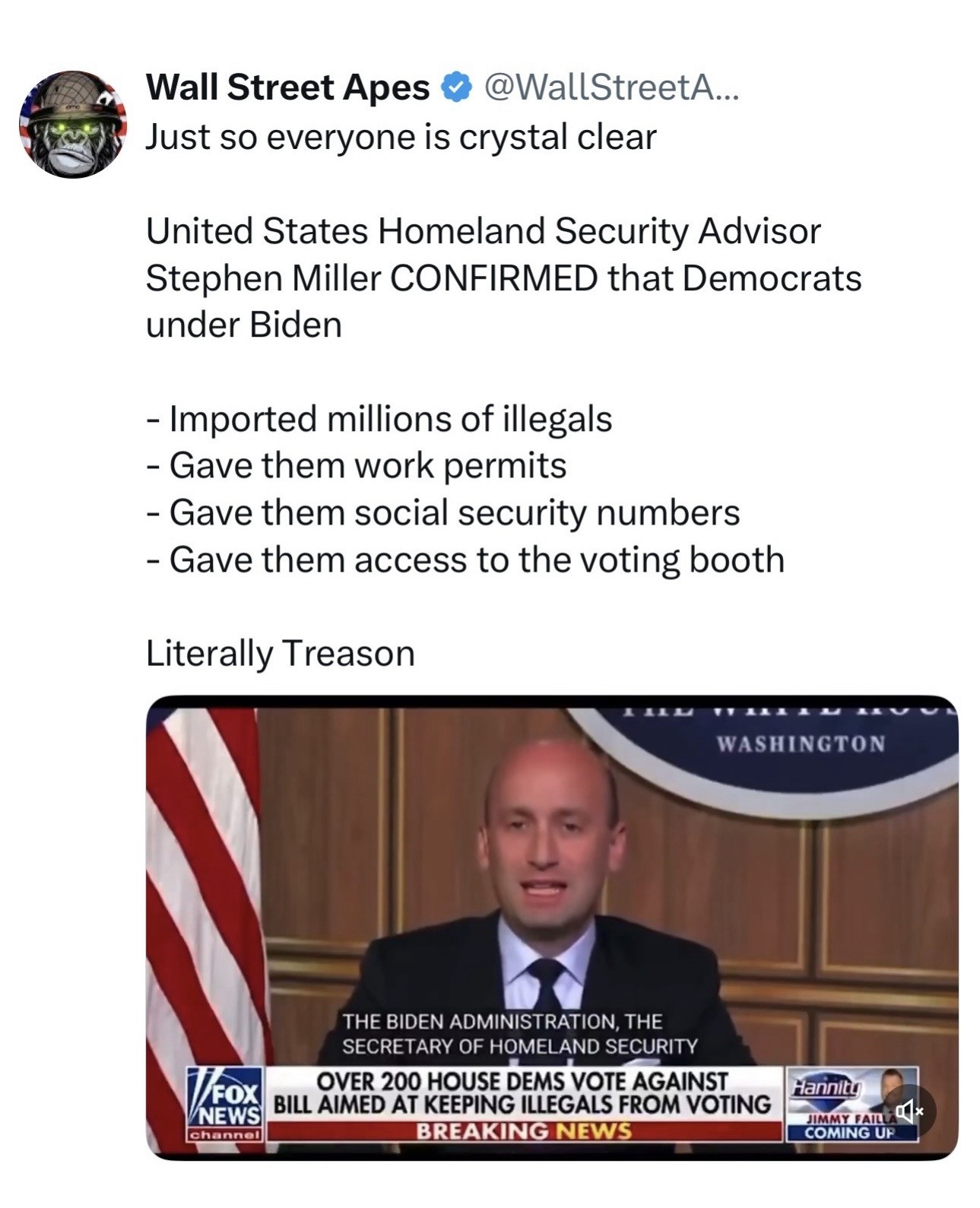Screen dimensions: 980x1208
Task: Unmute the video with the speaker icon
Action: pyautogui.click(x=908, y=1111)
